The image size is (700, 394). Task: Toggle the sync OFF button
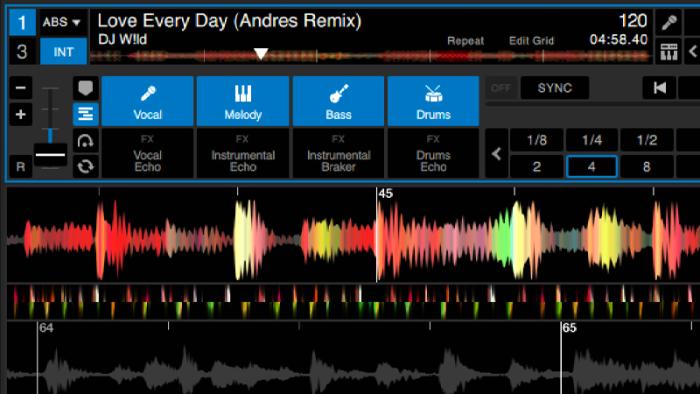coord(501,88)
